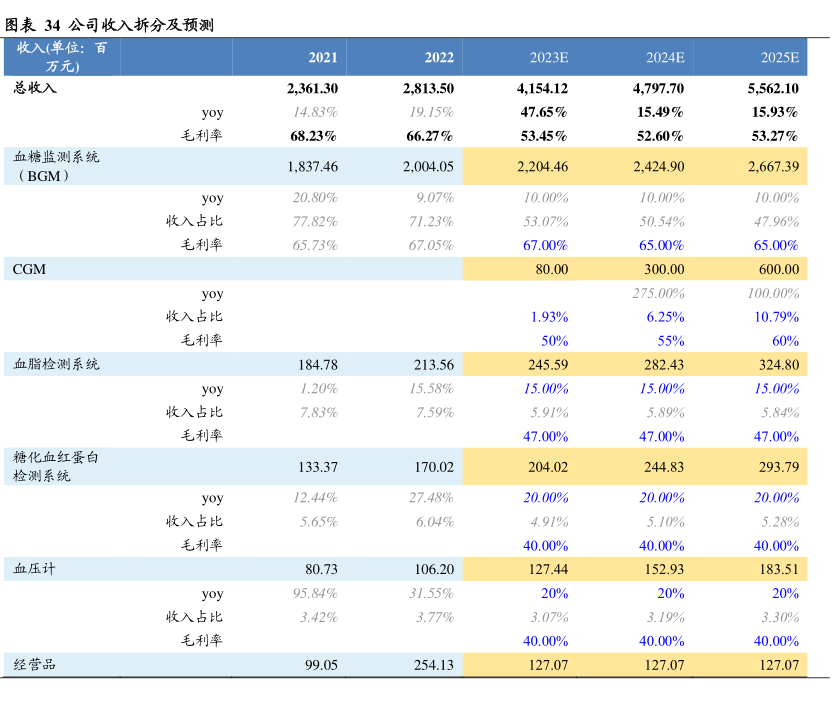
Task: Select the 糖化血红蛋白检测系统 row label
Action: click(56, 466)
